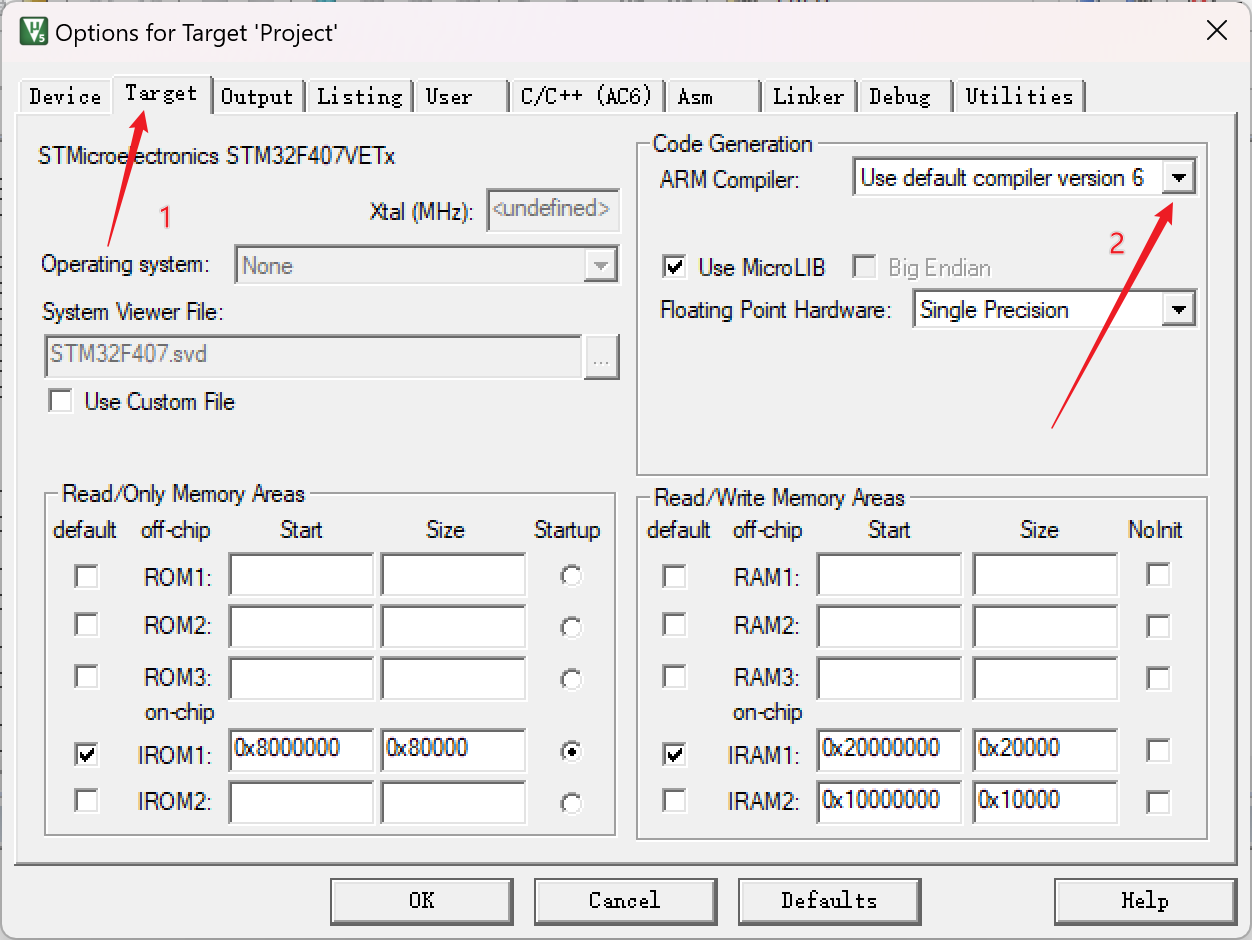Click the RAM3 Size field
The height and width of the screenshot is (940, 1252).
tap(1045, 679)
